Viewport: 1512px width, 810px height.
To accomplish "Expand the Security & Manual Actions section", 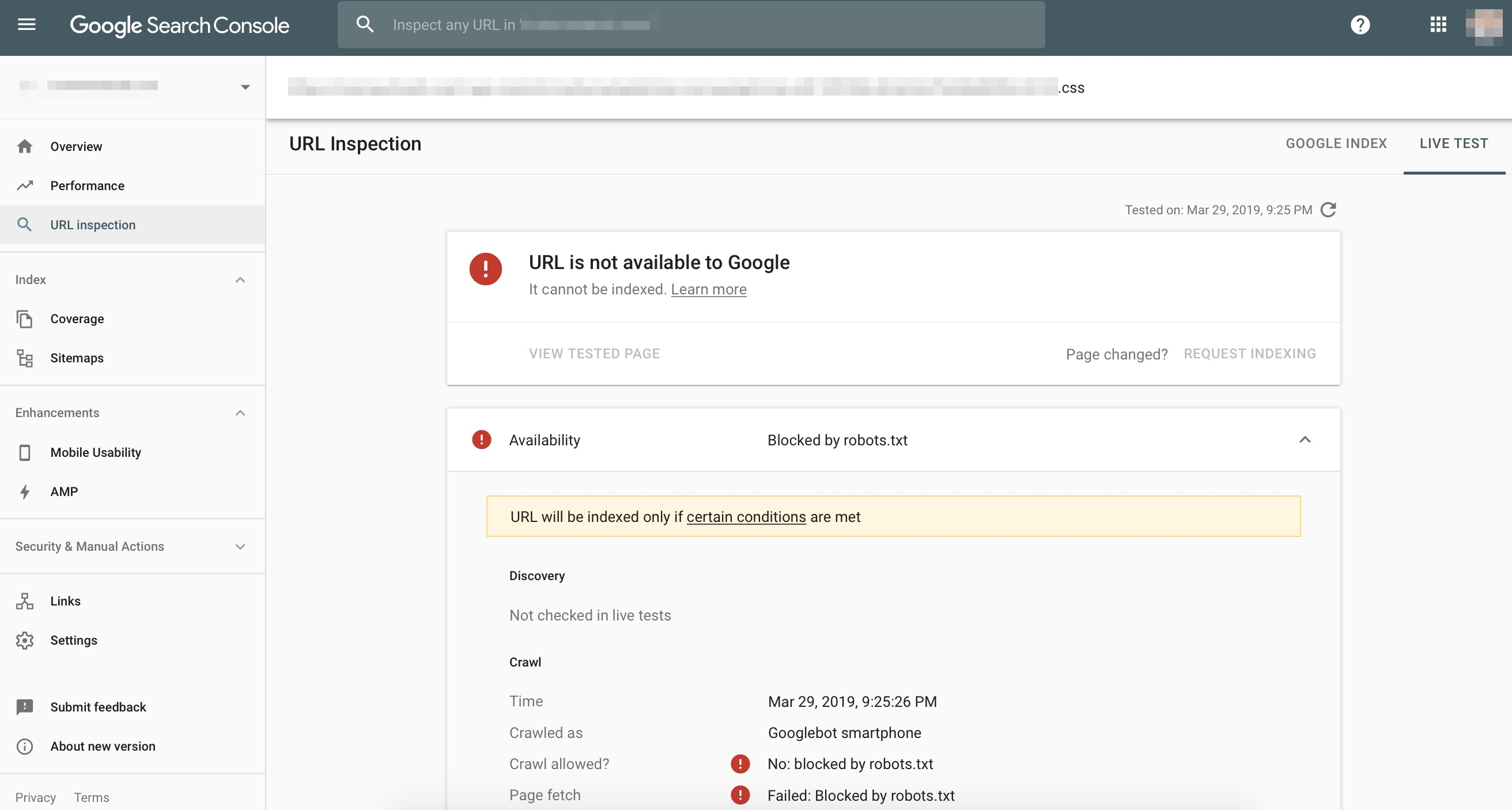I will [x=240, y=547].
